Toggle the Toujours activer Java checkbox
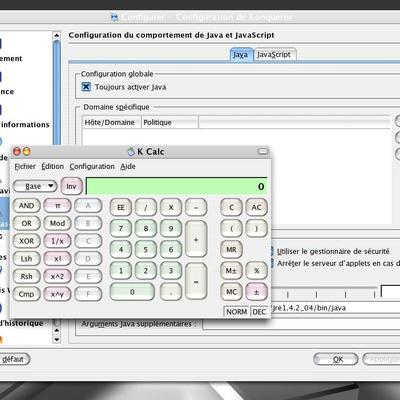This screenshot has width=400, height=400. tap(86, 87)
